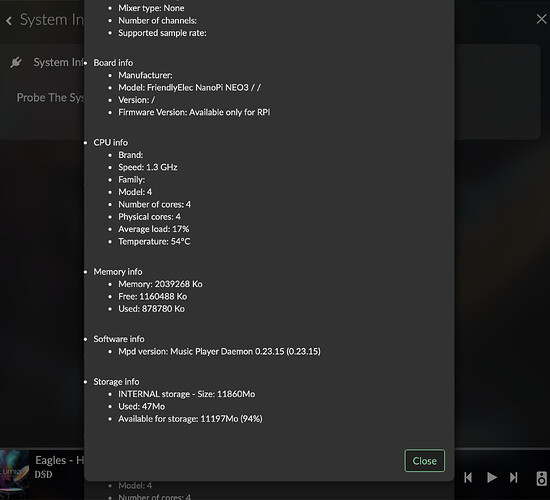Select Probe The Sys text behind dialog
This screenshot has width=550, height=500.
coord(50,98)
